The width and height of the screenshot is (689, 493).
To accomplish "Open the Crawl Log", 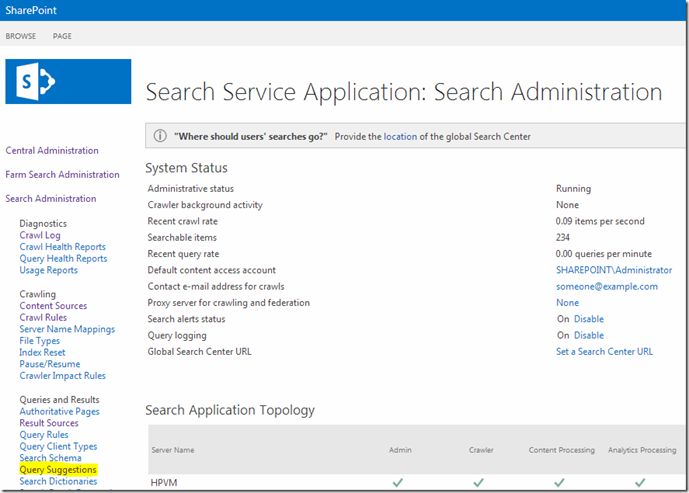I will click(x=40, y=235).
